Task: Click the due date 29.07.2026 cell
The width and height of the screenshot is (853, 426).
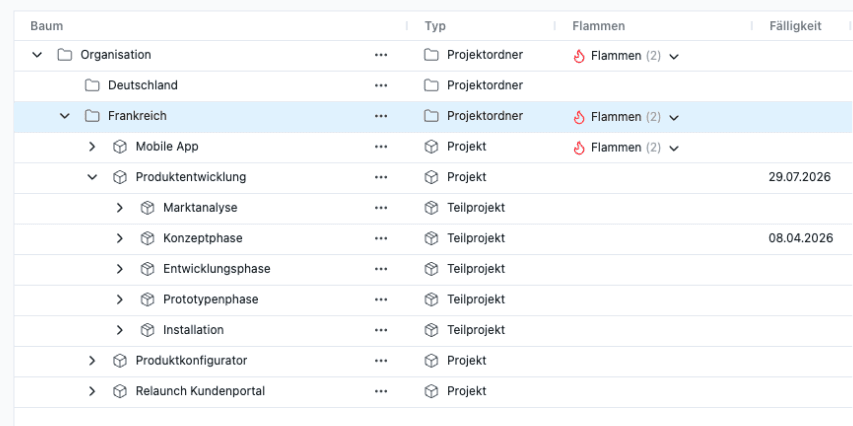Action: 800,178
